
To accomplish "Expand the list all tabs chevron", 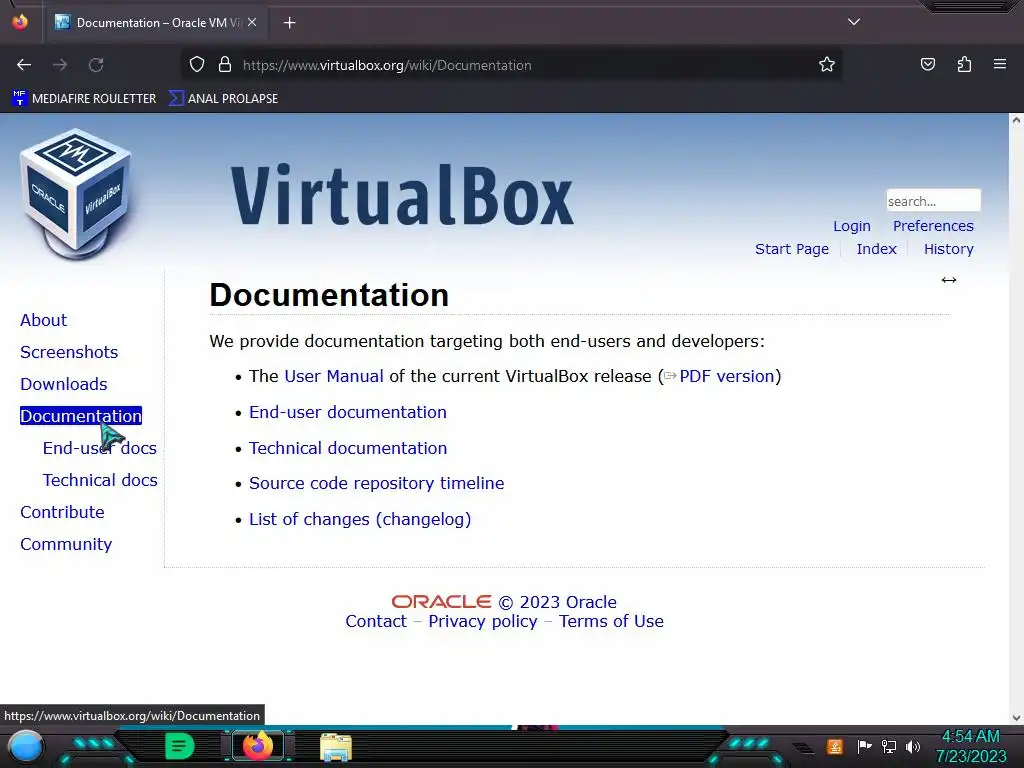I will click(854, 22).
